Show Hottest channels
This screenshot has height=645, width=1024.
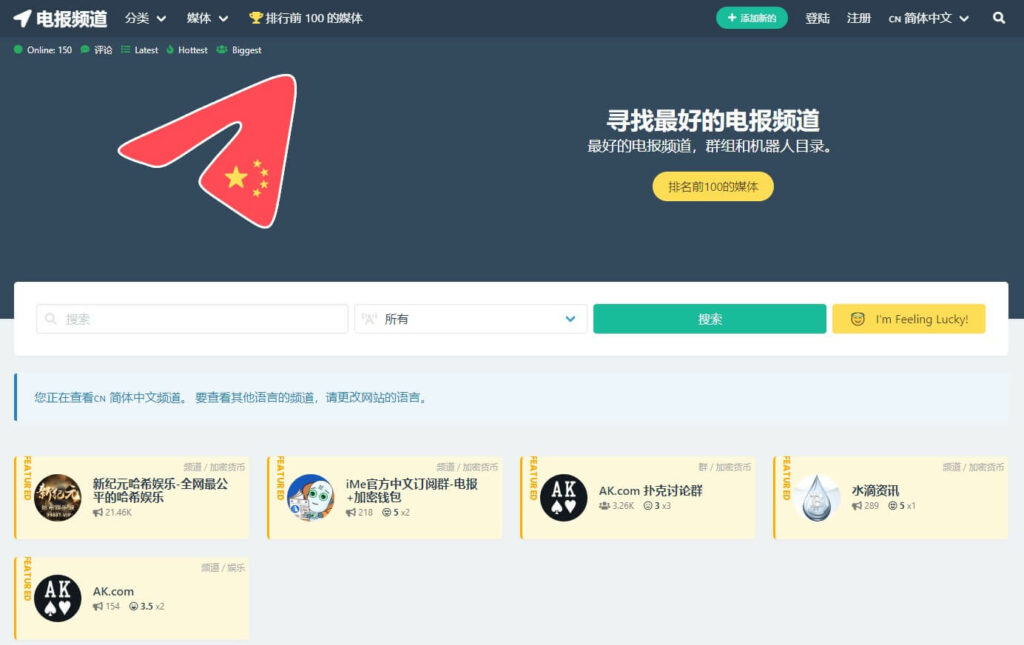coord(187,50)
